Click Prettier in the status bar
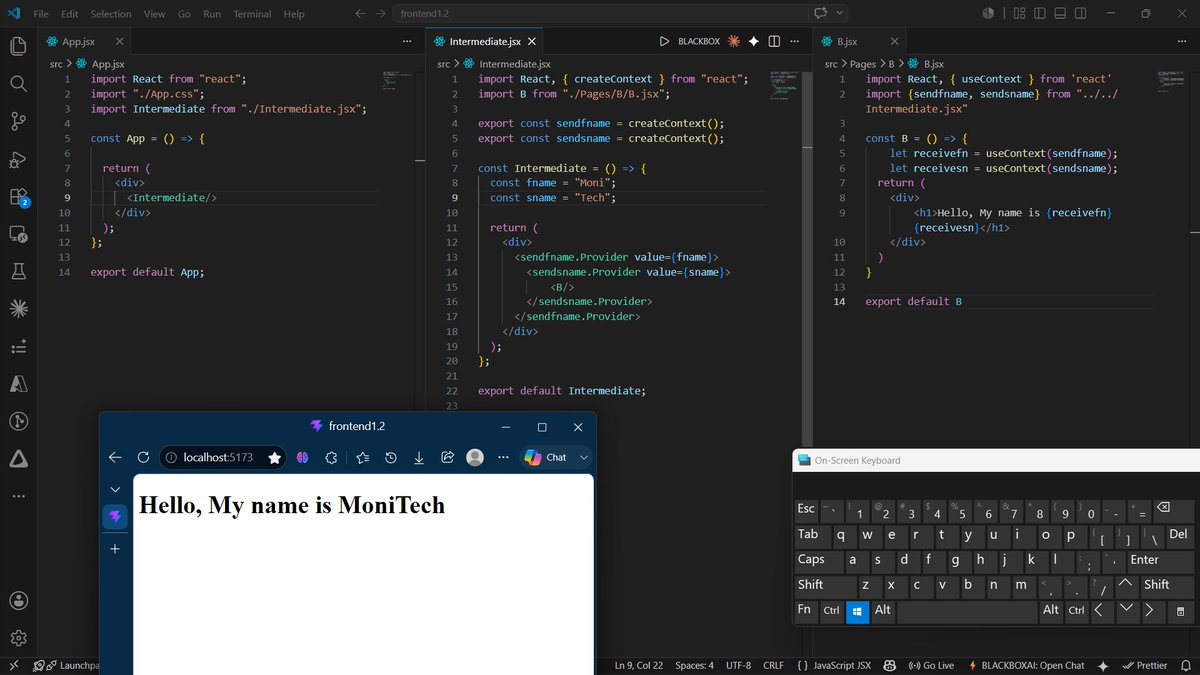The height and width of the screenshot is (675, 1200). point(1144,665)
